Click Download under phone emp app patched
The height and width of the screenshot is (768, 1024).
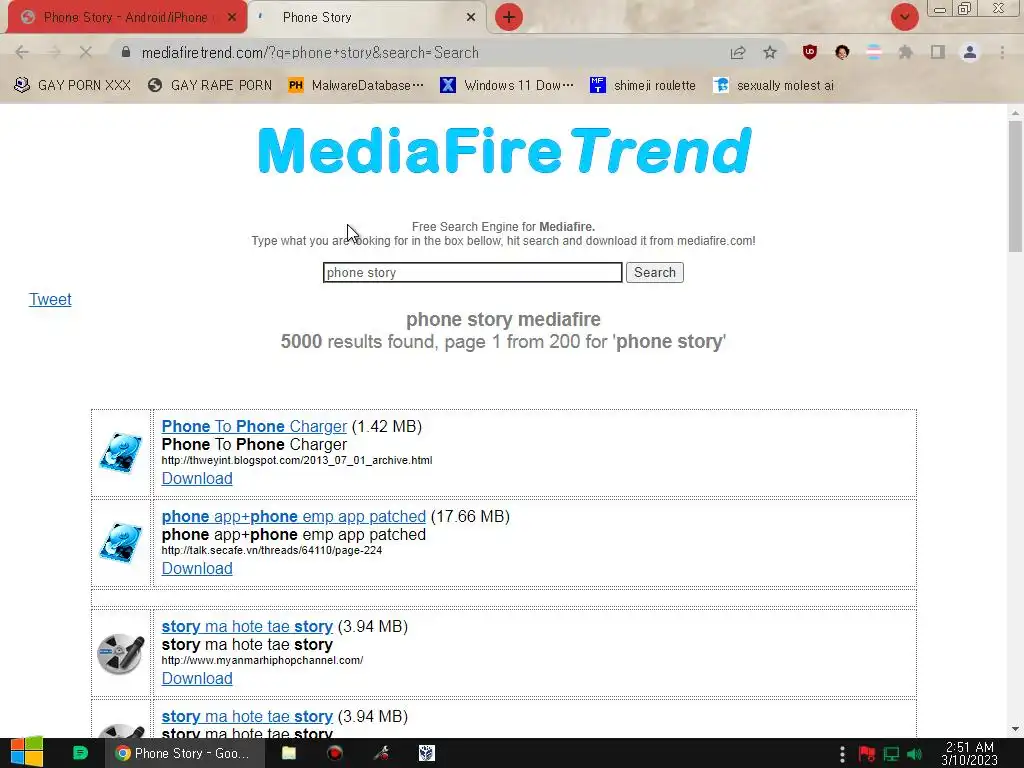197,569
